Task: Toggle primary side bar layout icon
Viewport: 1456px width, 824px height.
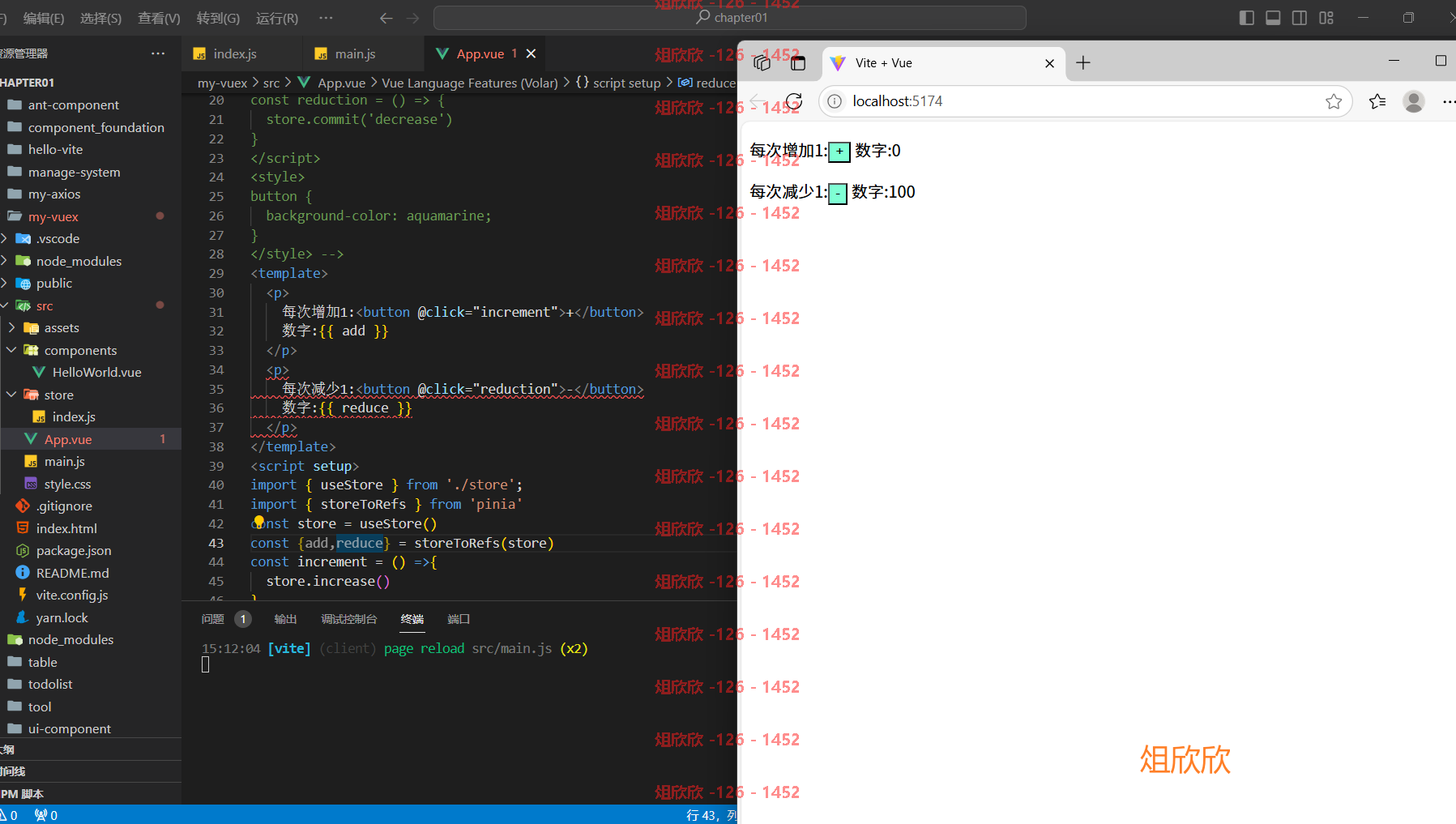Action: (x=1247, y=18)
